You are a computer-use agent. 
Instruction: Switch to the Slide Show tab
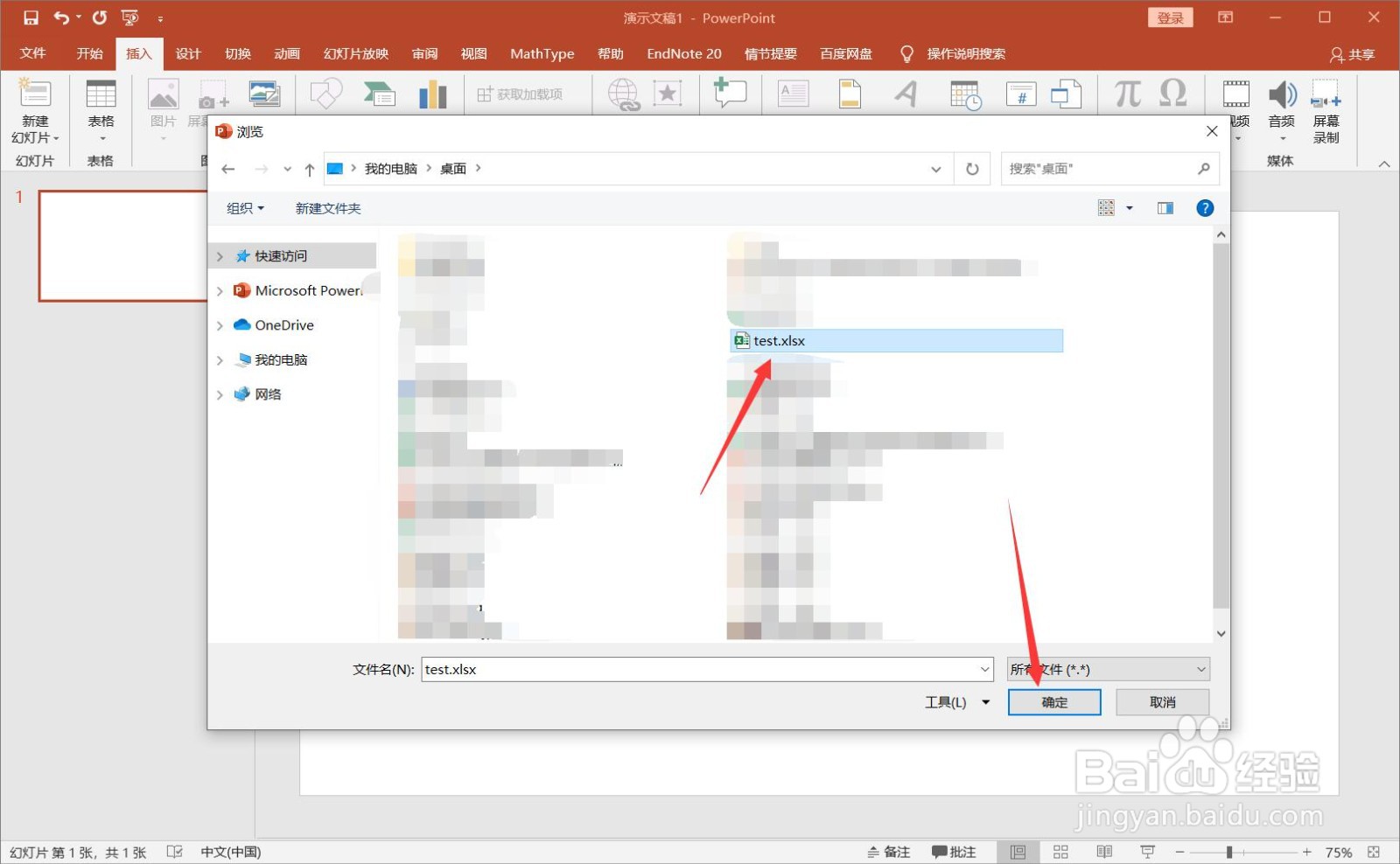point(356,53)
